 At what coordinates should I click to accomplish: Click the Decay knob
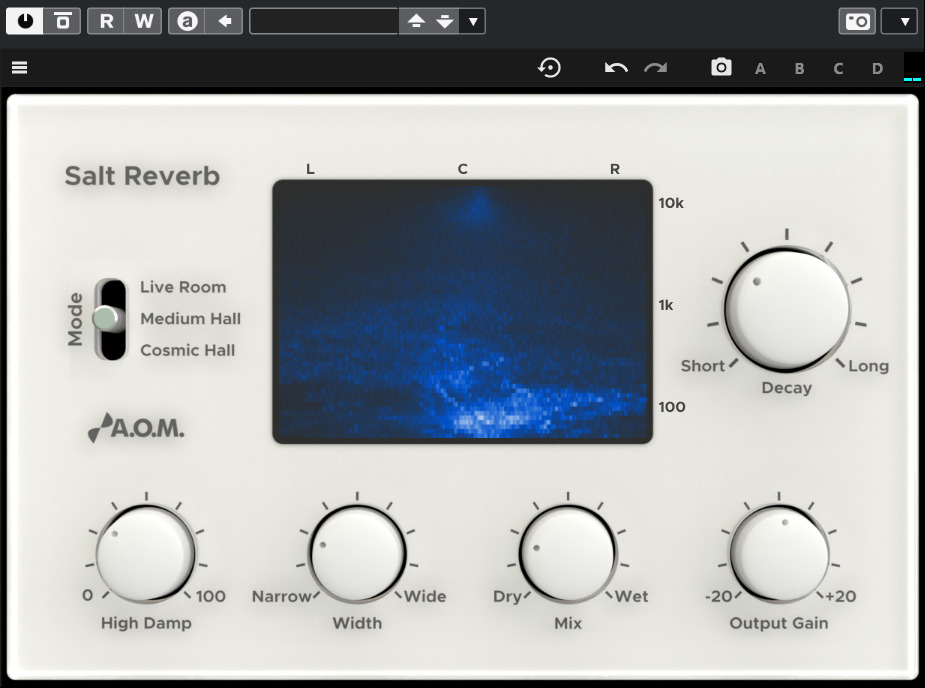pyautogui.click(x=786, y=309)
